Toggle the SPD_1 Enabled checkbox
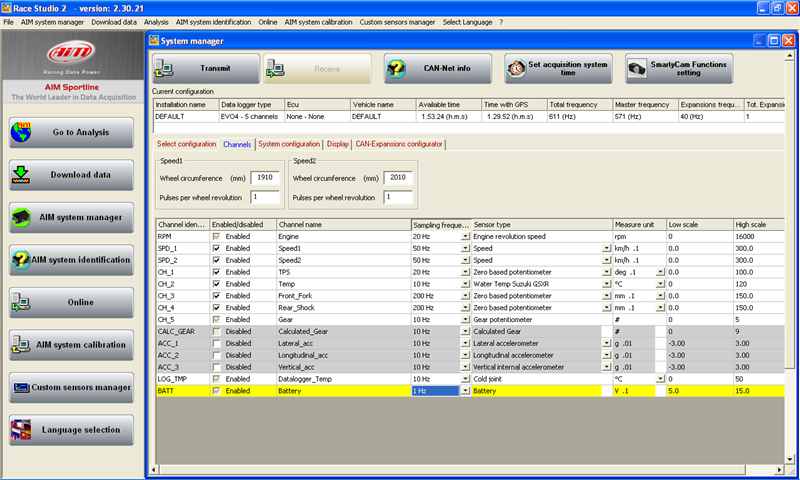Image resolution: width=800 pixels, height=480 pixels. pos(216,248)
